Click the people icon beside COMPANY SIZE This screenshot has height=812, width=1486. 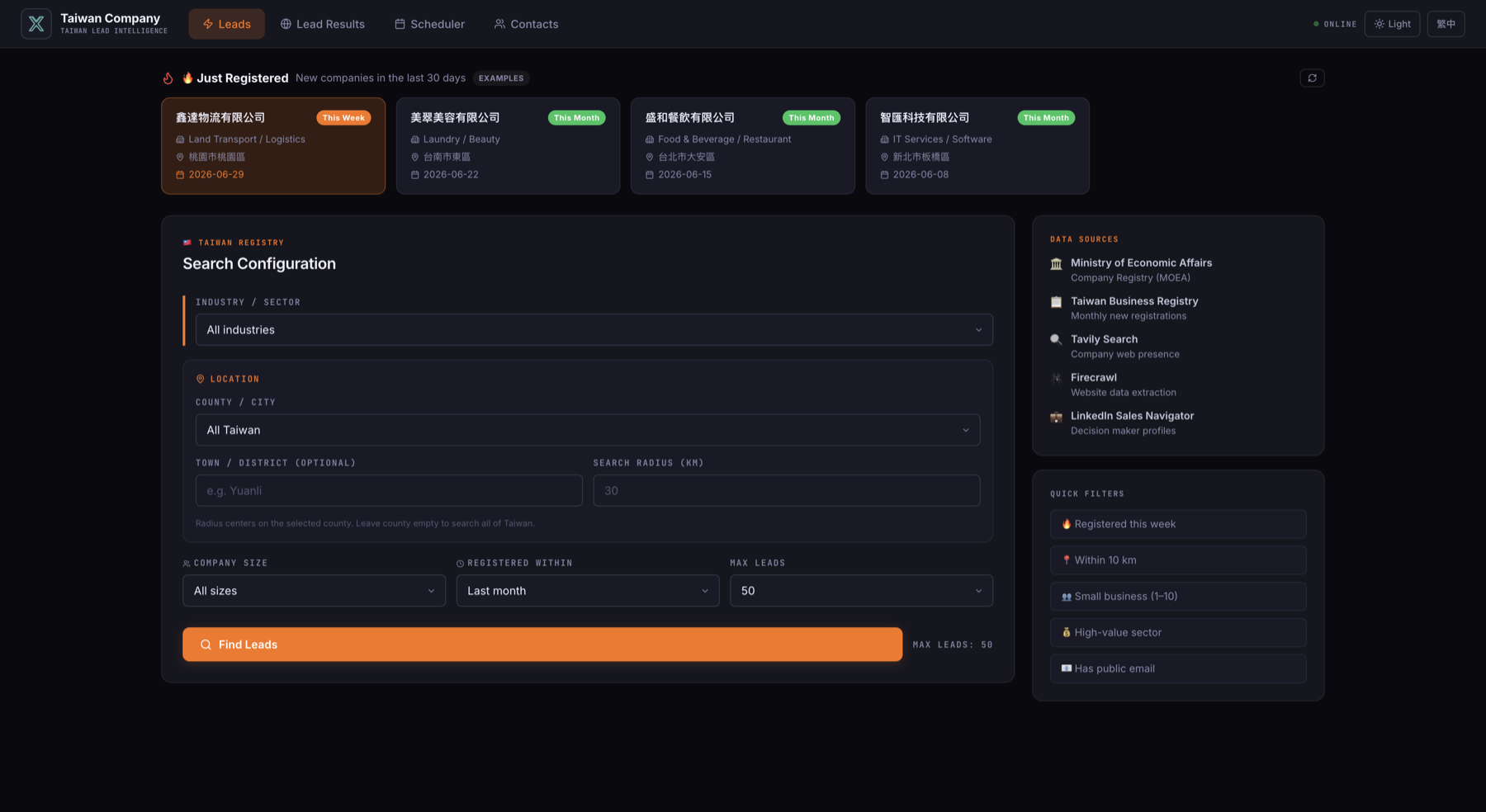pyautogui.click(x=187, y=564)
